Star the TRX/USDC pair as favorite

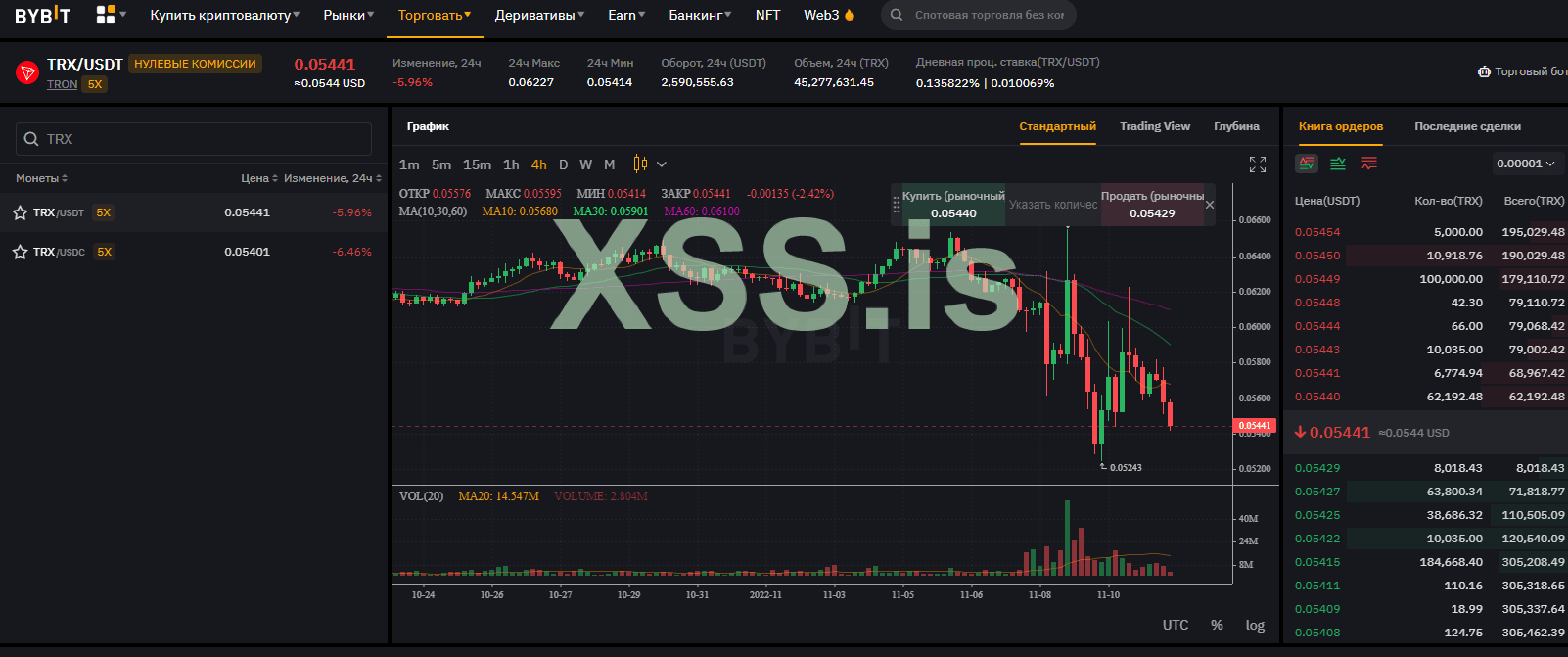[20, 252]
